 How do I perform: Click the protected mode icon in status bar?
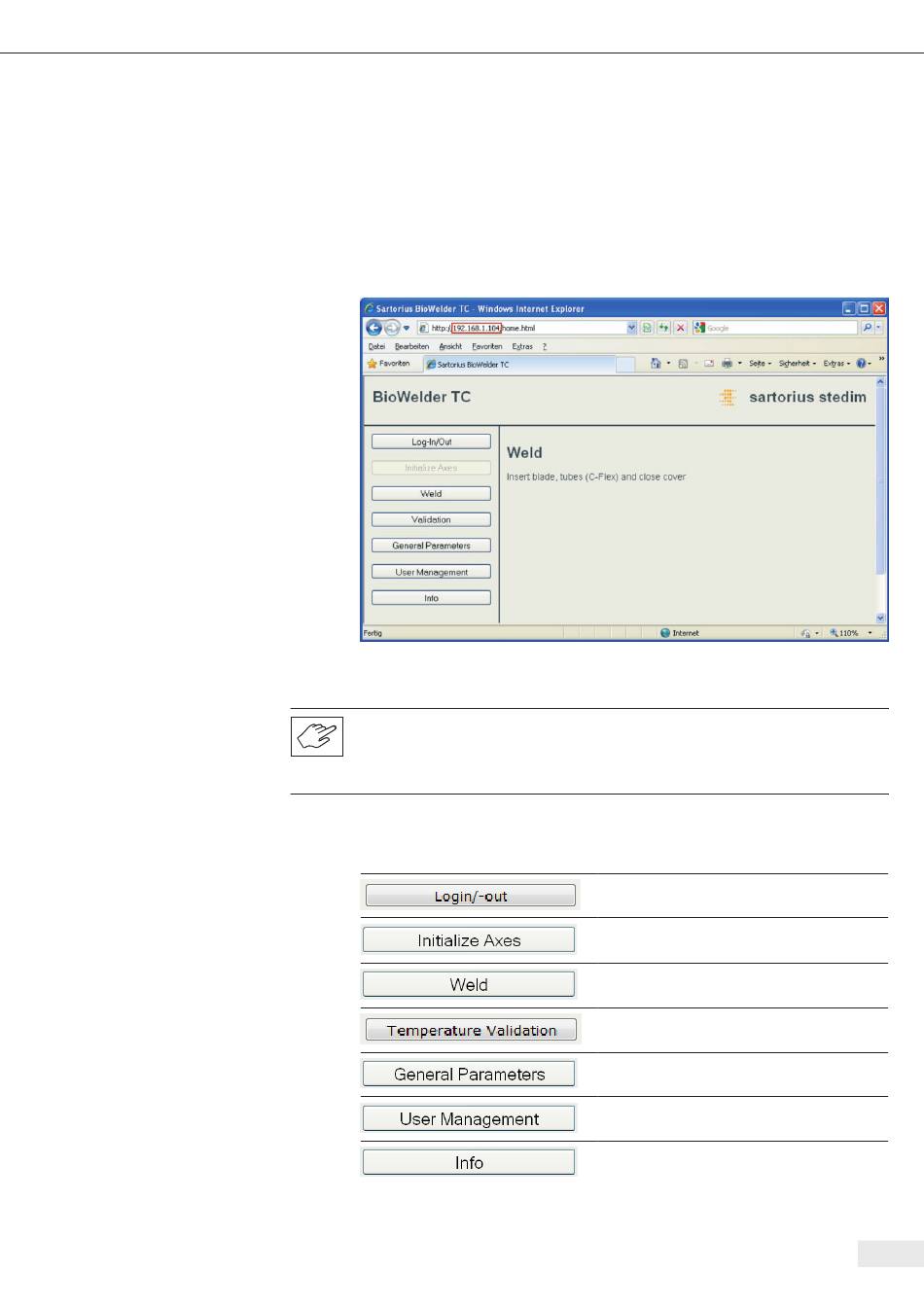click(x=805, y=633)
